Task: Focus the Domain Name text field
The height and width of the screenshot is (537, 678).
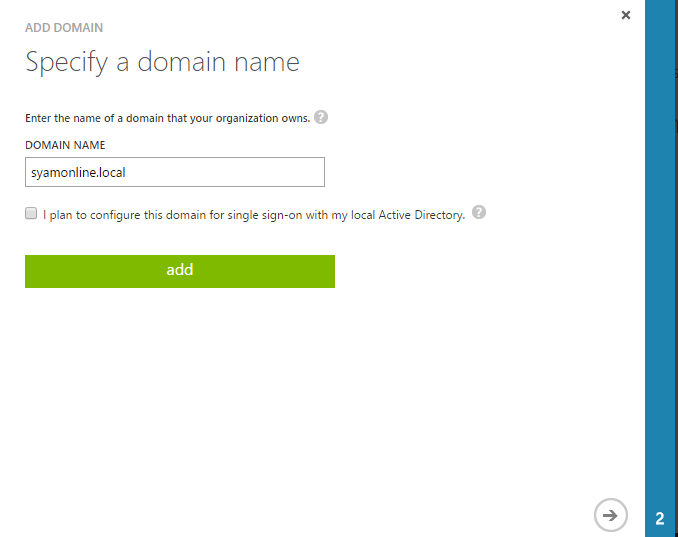Action: point(175,172)
